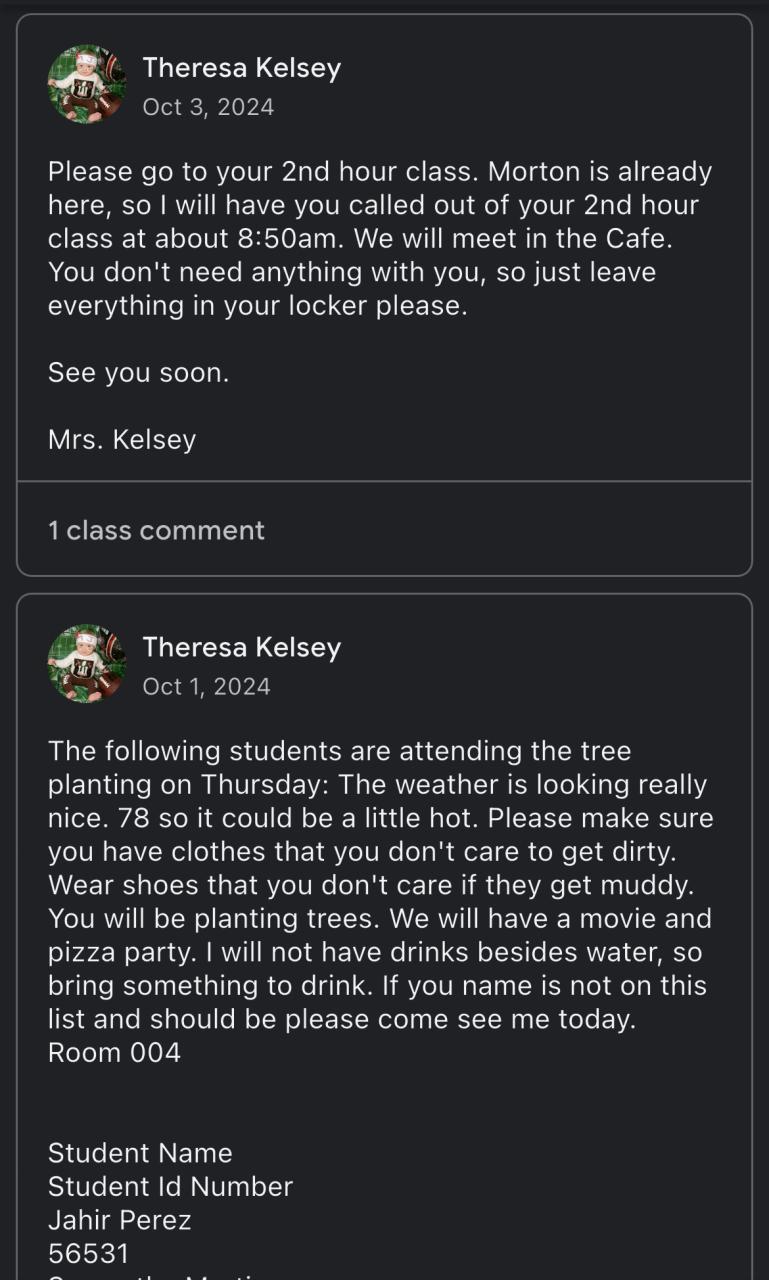The width and height of the screenshot is (769, 1280).
Task: Tap Theresa Kelsey's avatar on Oct 3 post
Action: (x=87, y=84)
